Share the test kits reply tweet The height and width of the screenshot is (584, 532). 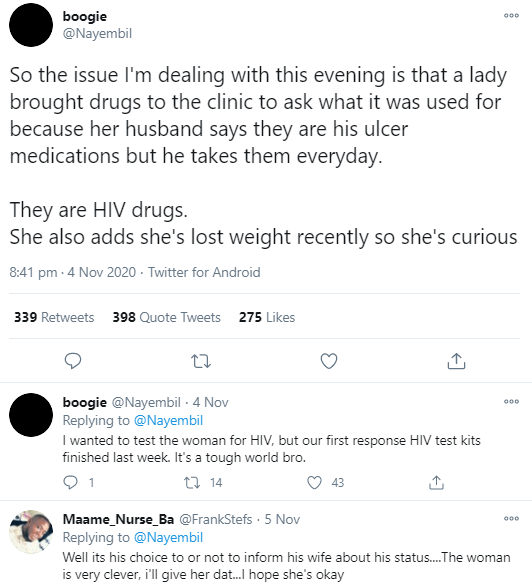click(436, 482)
